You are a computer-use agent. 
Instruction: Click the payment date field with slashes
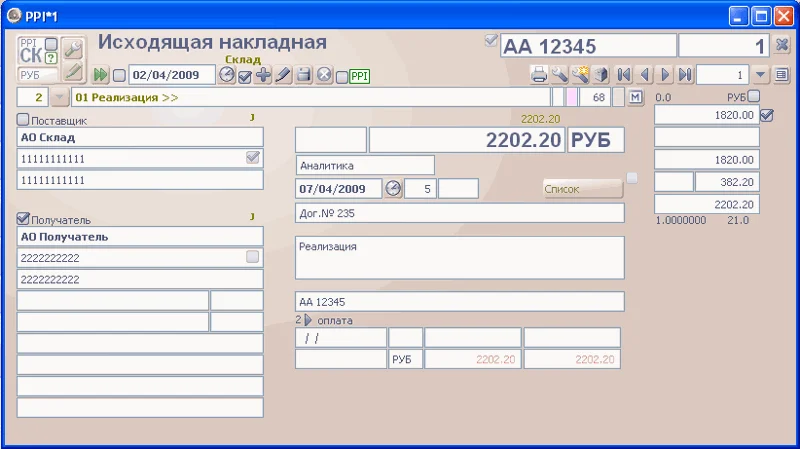click(341, 338)
